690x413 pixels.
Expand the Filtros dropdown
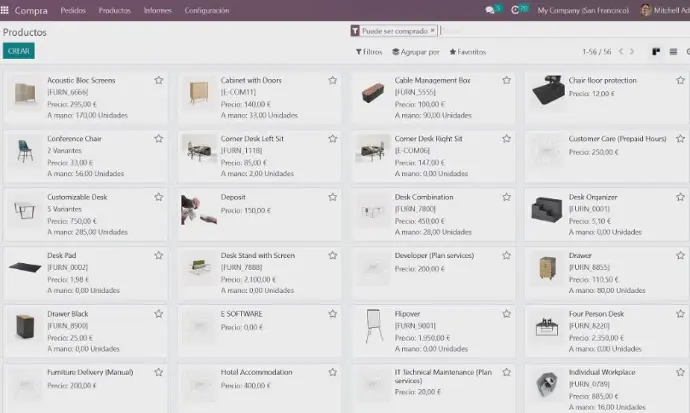(369, 52)
